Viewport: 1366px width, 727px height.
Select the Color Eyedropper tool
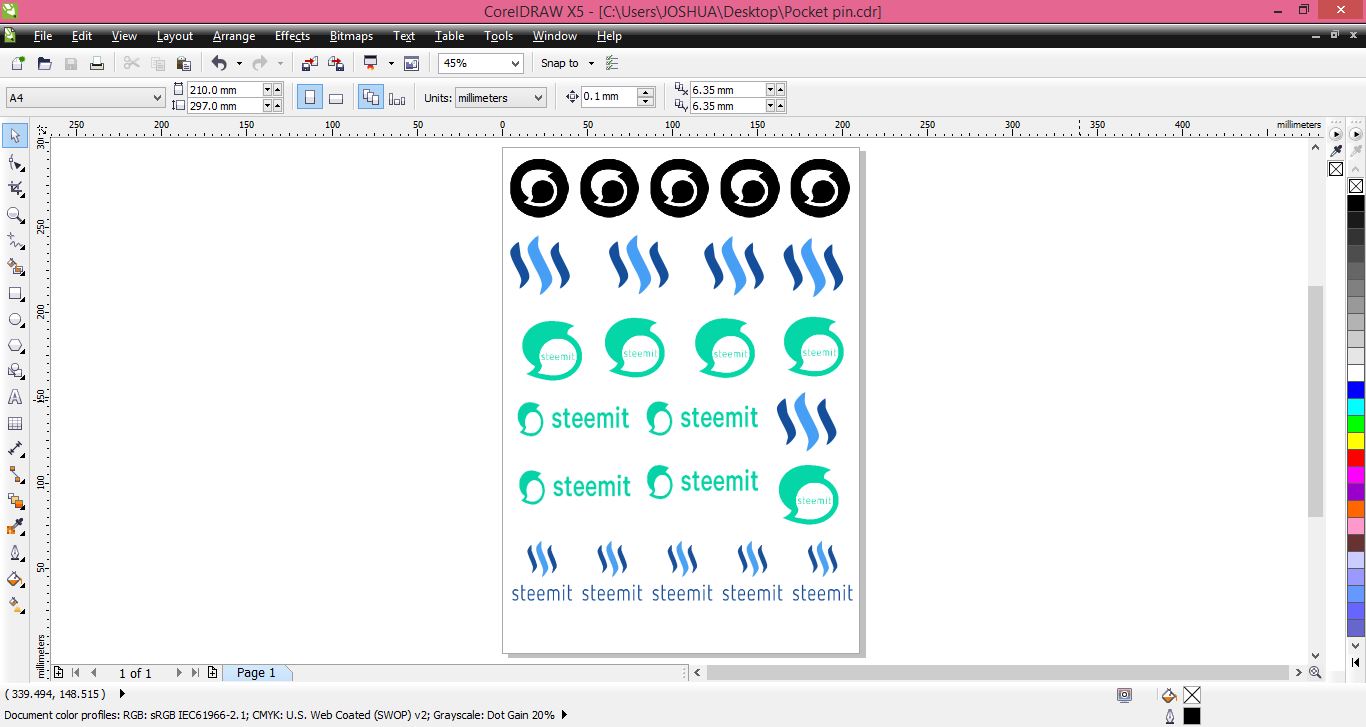pos(15,527)
